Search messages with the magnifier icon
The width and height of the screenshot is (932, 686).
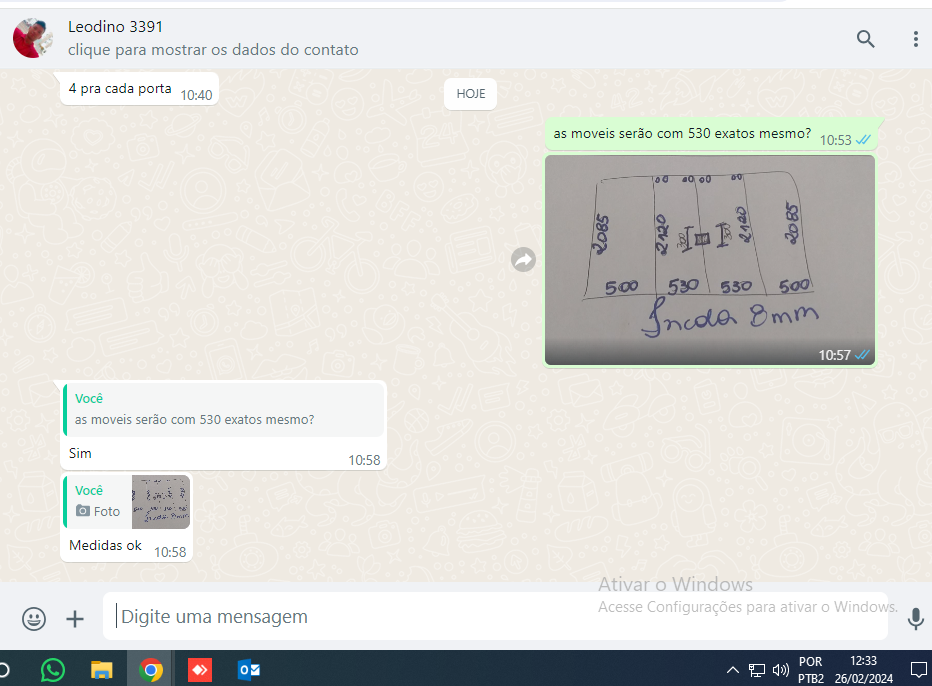pyautogui.click(x=865, y=39)
